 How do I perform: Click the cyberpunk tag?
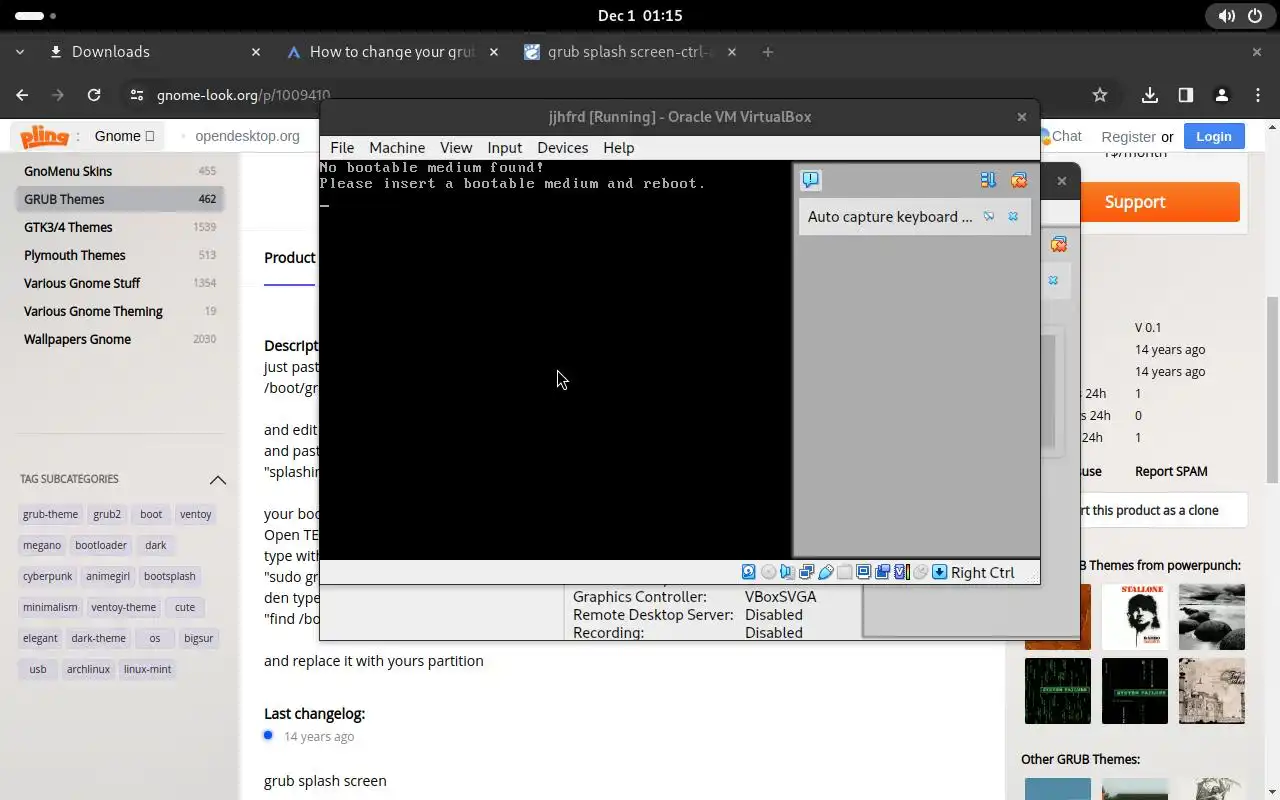click(48, 576)
